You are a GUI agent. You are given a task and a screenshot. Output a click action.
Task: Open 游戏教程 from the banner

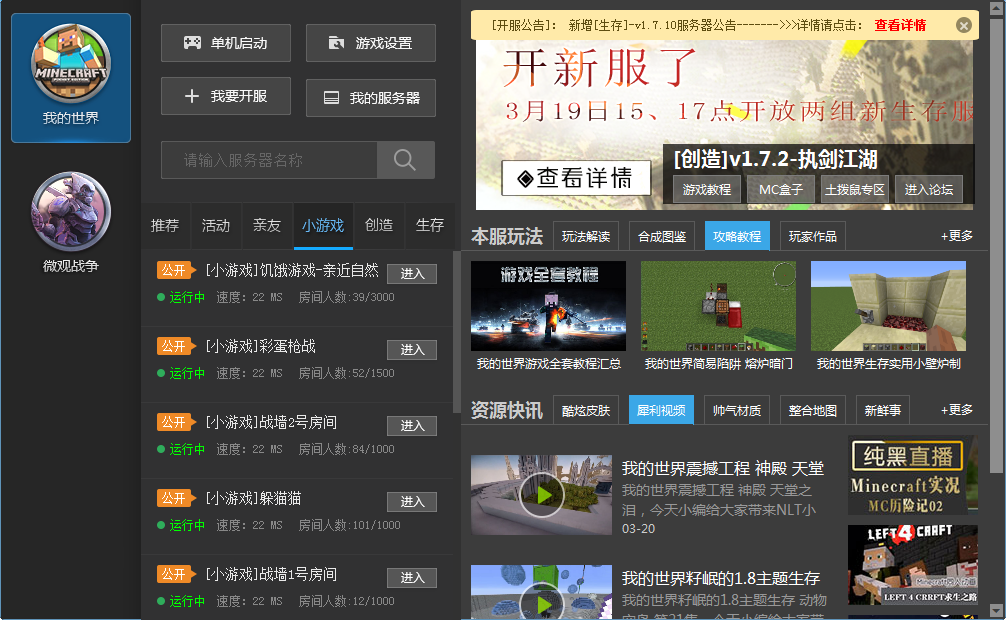(706, 189)
